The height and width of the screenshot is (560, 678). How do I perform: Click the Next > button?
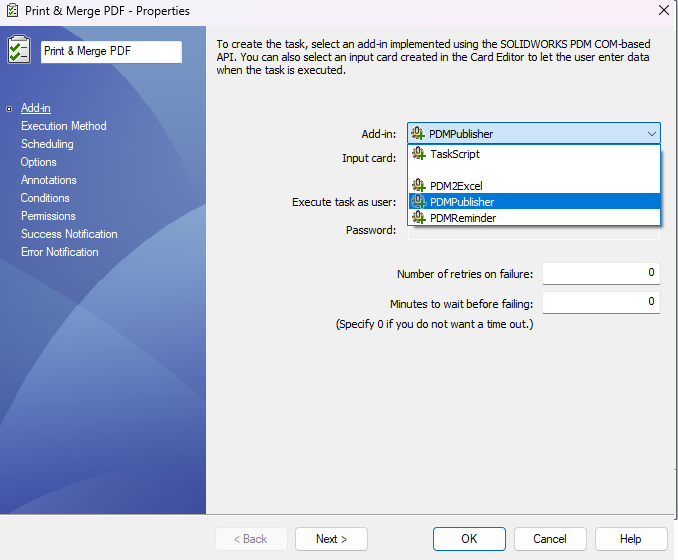[331, 539]
